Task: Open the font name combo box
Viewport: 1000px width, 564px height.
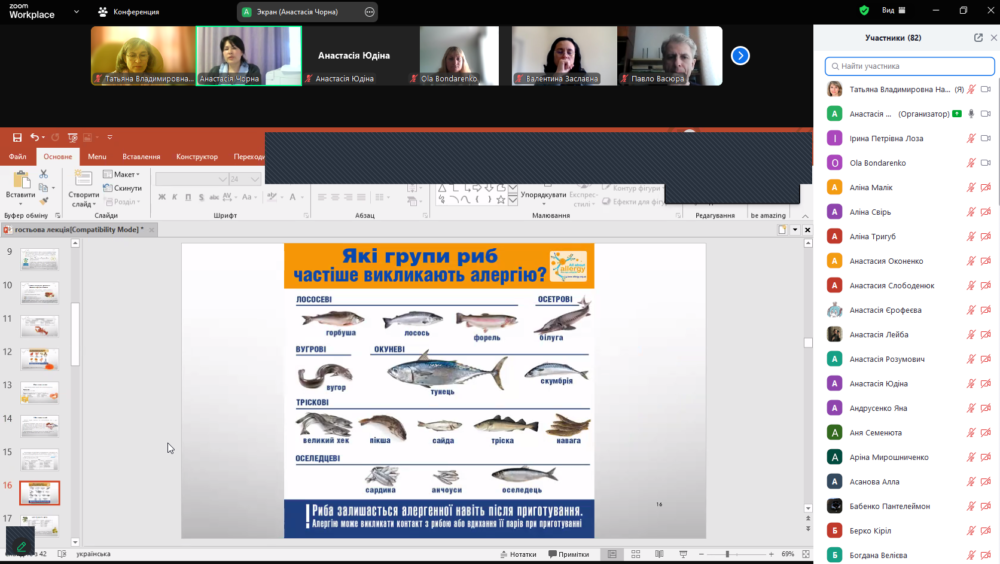Action: 191,179
